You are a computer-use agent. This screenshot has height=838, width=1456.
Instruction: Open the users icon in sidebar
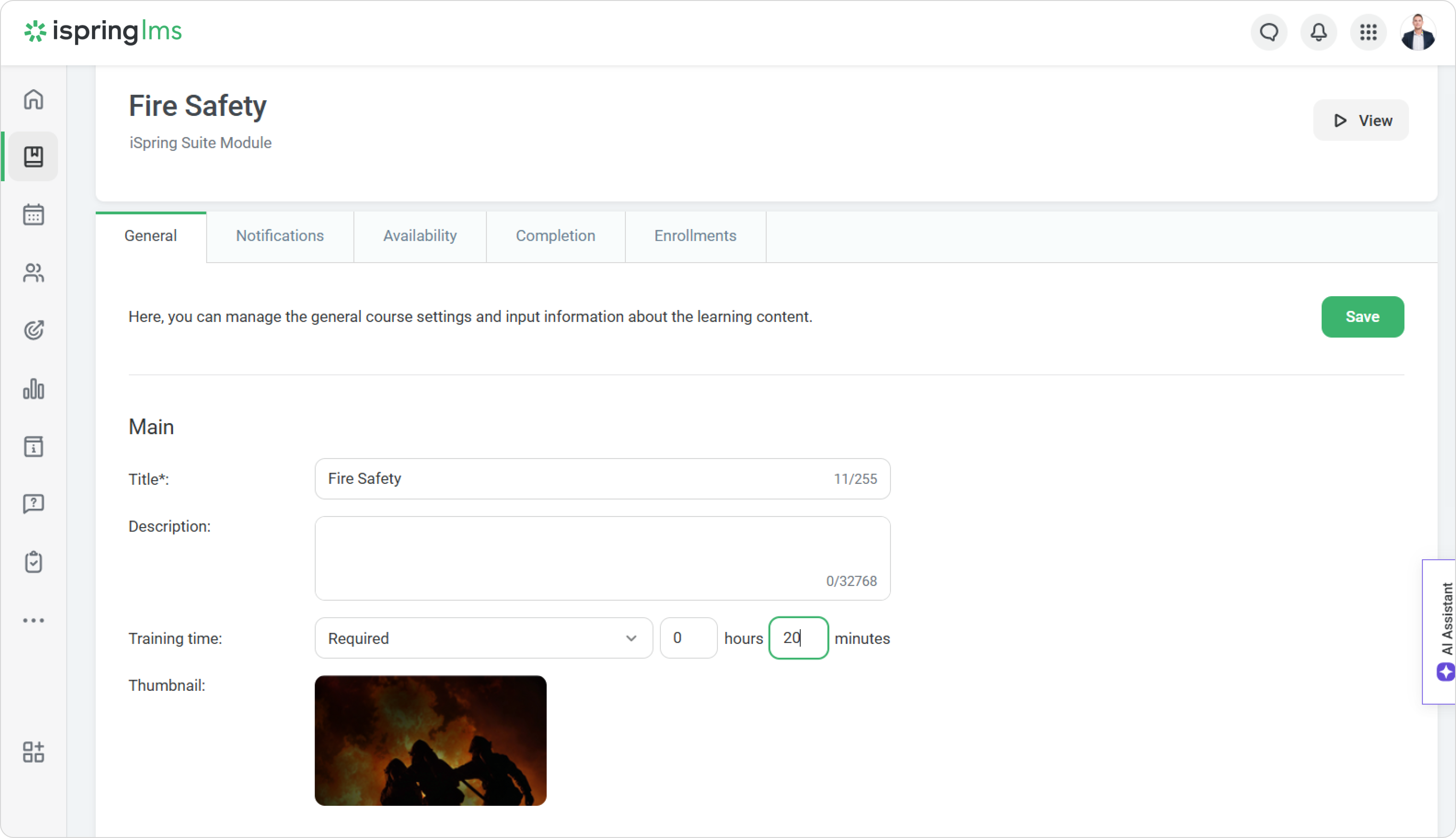point(33,273)
